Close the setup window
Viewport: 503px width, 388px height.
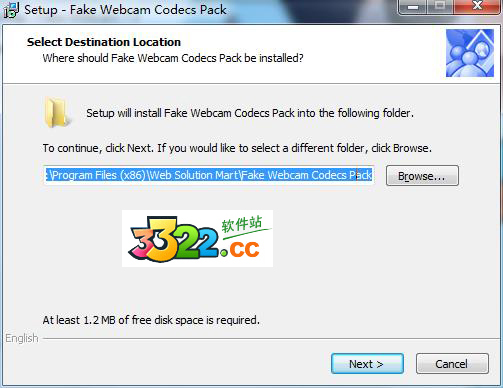[x=477, y=7]
